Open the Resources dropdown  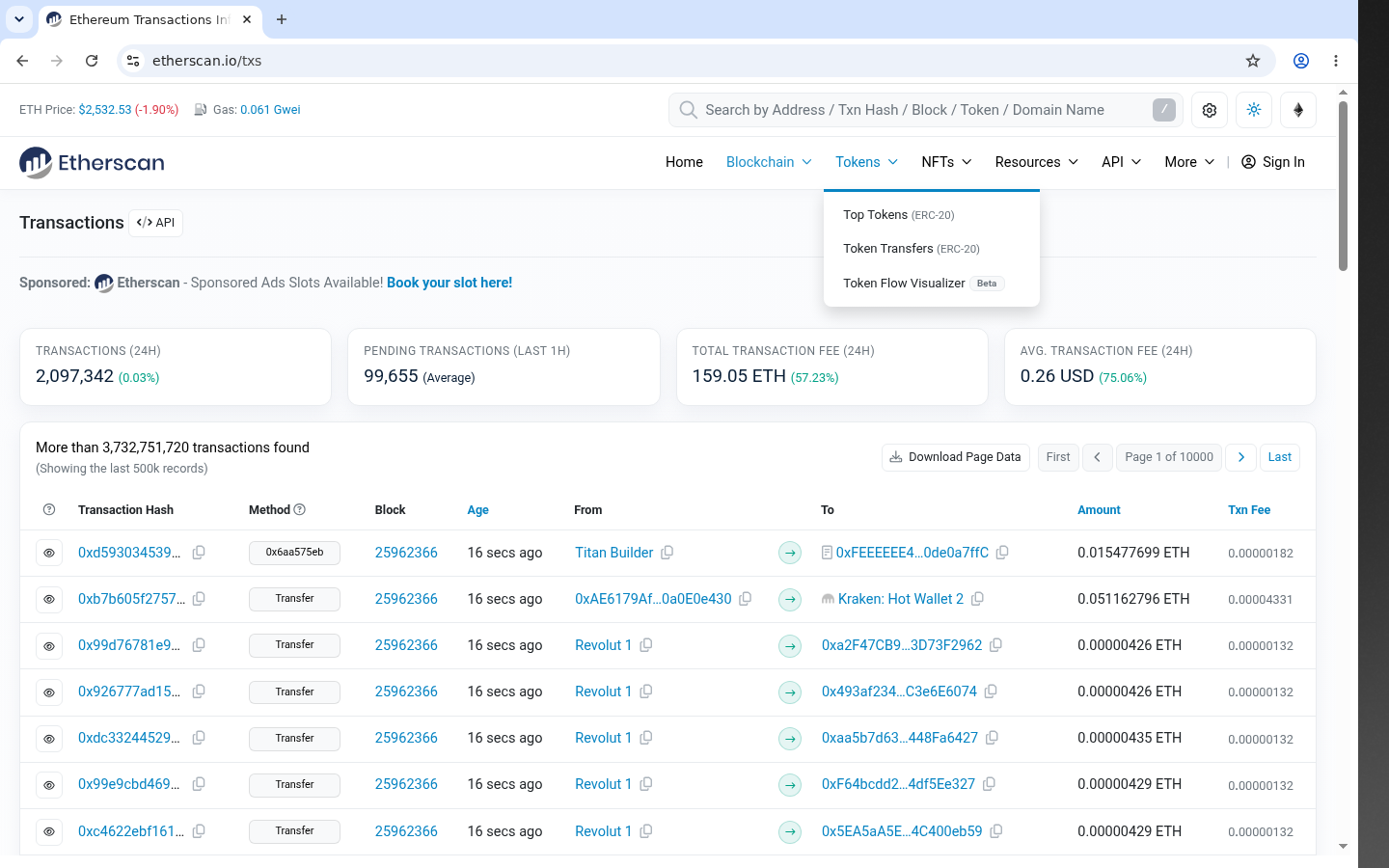tap(1037, 162)
